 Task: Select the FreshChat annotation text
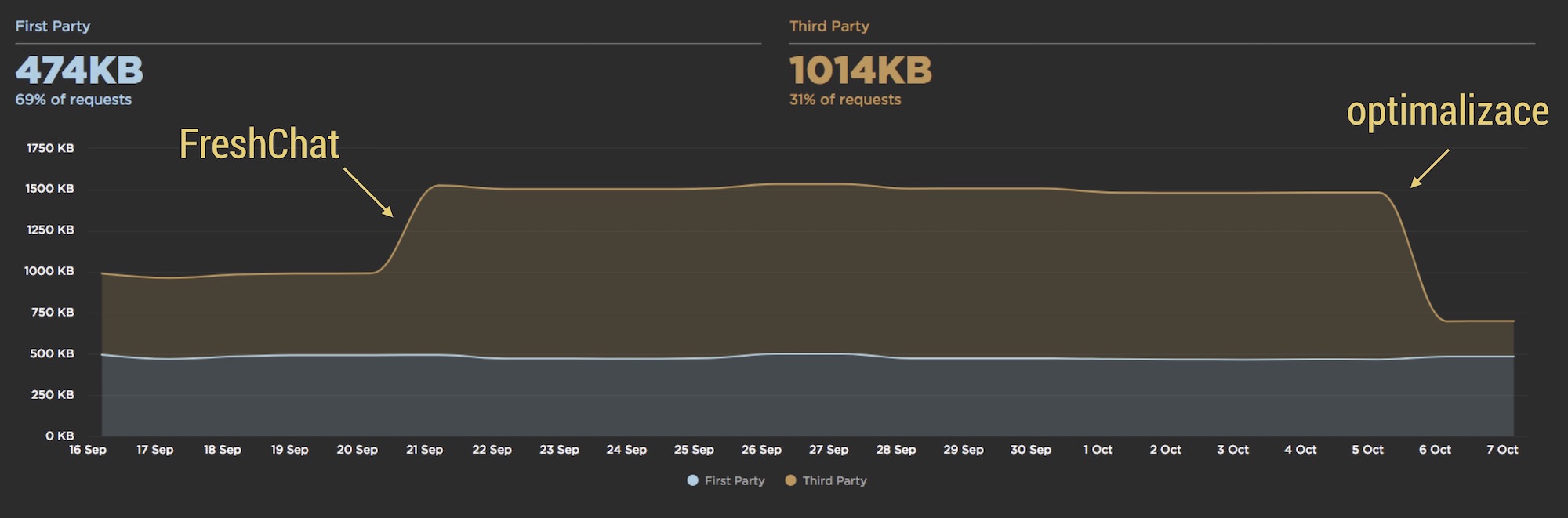tap(260, 144)
